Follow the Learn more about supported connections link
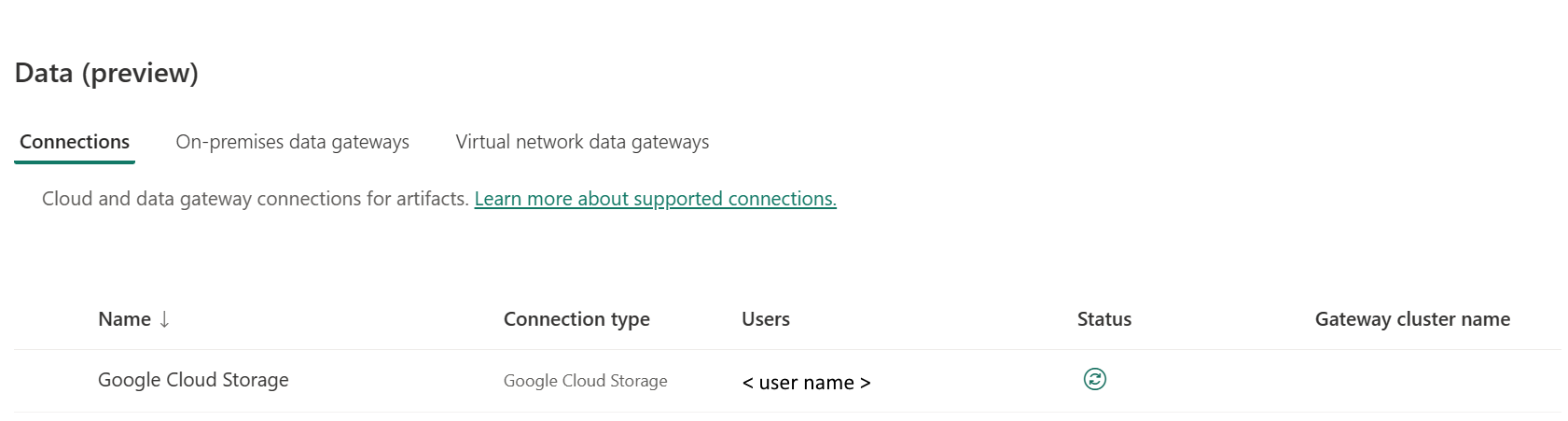Viewport: 1568px width, 421px height. click(x=656, y=199)
